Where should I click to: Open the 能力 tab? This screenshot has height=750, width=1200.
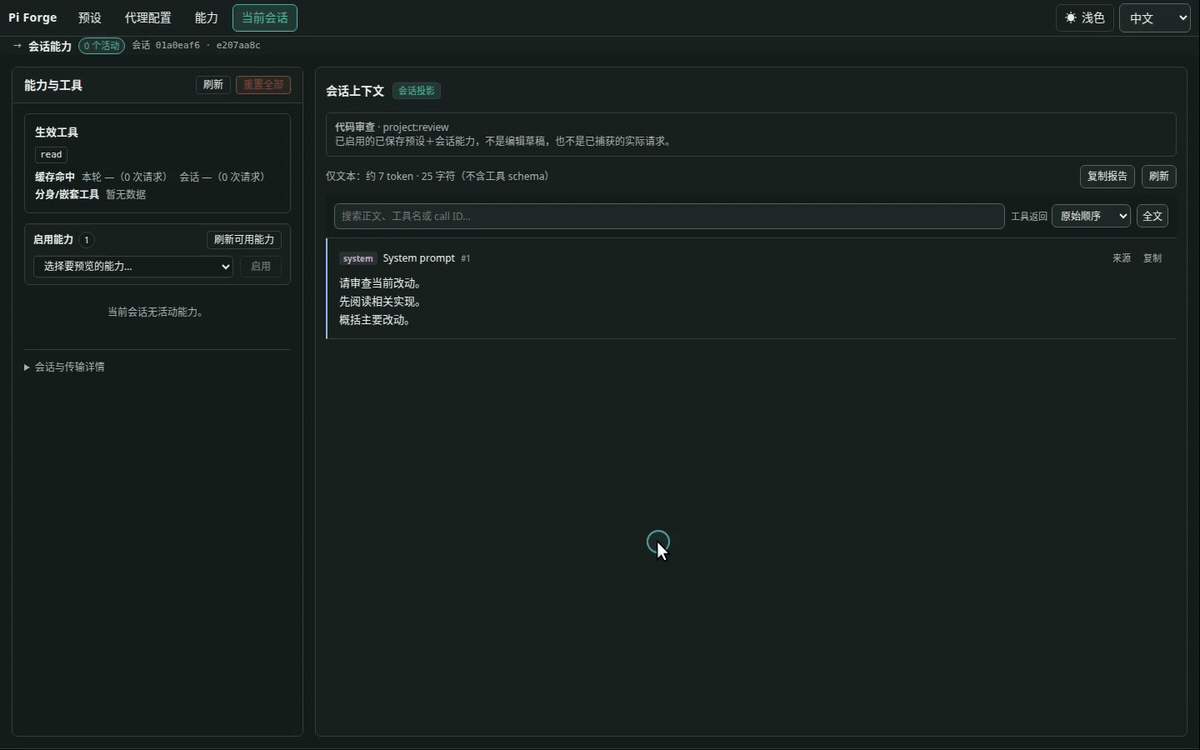206,18
